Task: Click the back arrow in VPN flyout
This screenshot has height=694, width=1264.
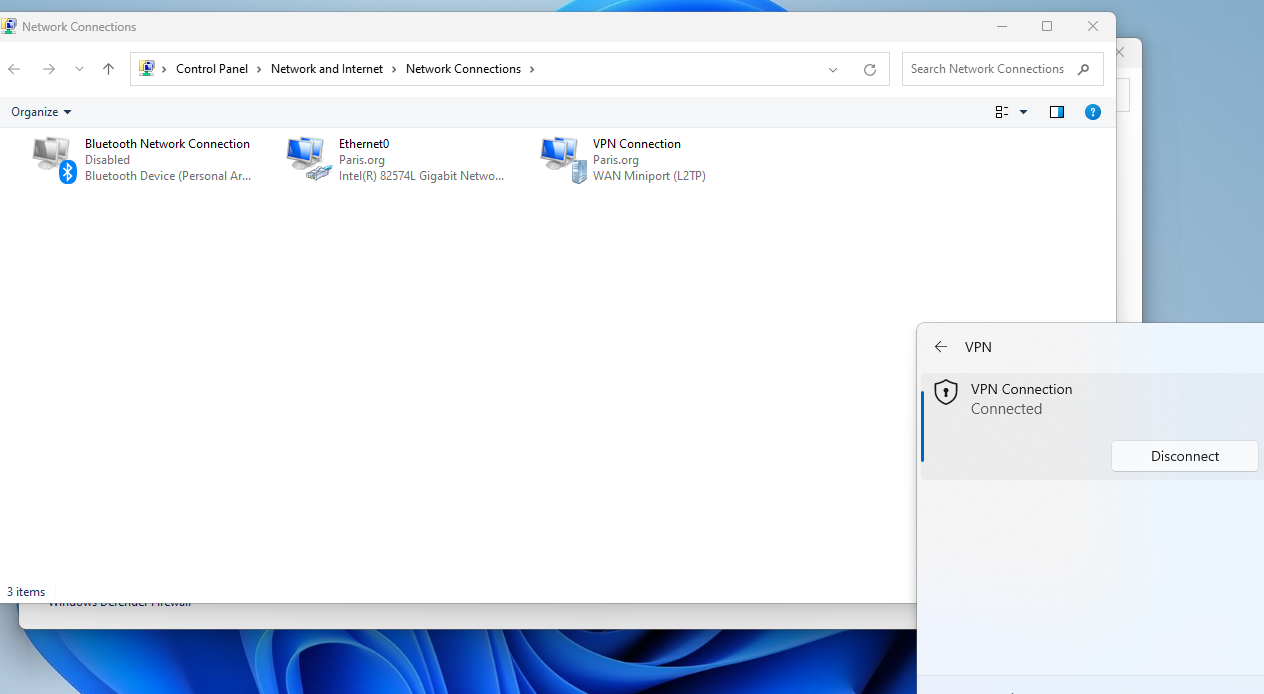Action: pos(940,347)
